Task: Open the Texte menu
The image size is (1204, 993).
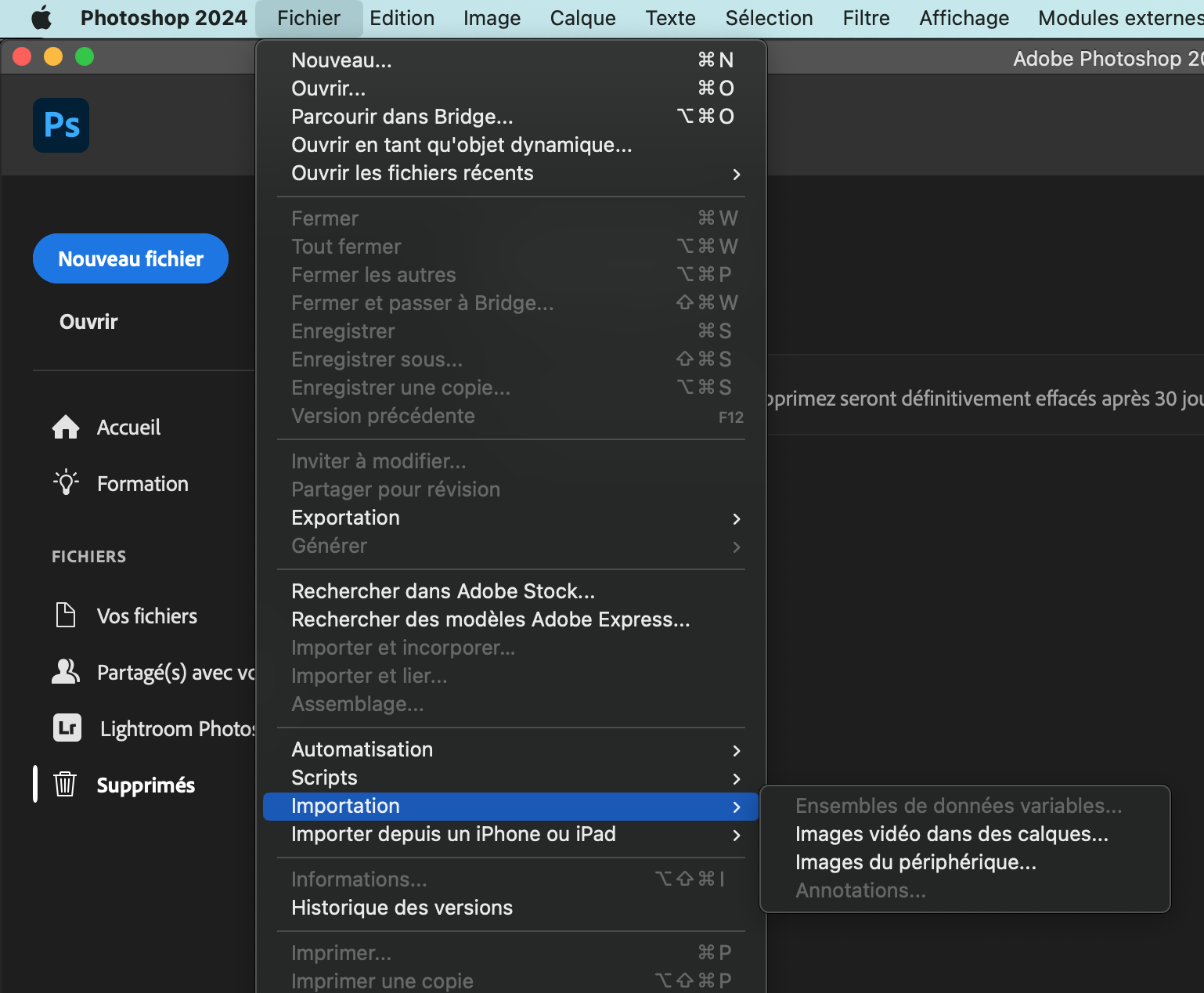Action: (670, 18)
